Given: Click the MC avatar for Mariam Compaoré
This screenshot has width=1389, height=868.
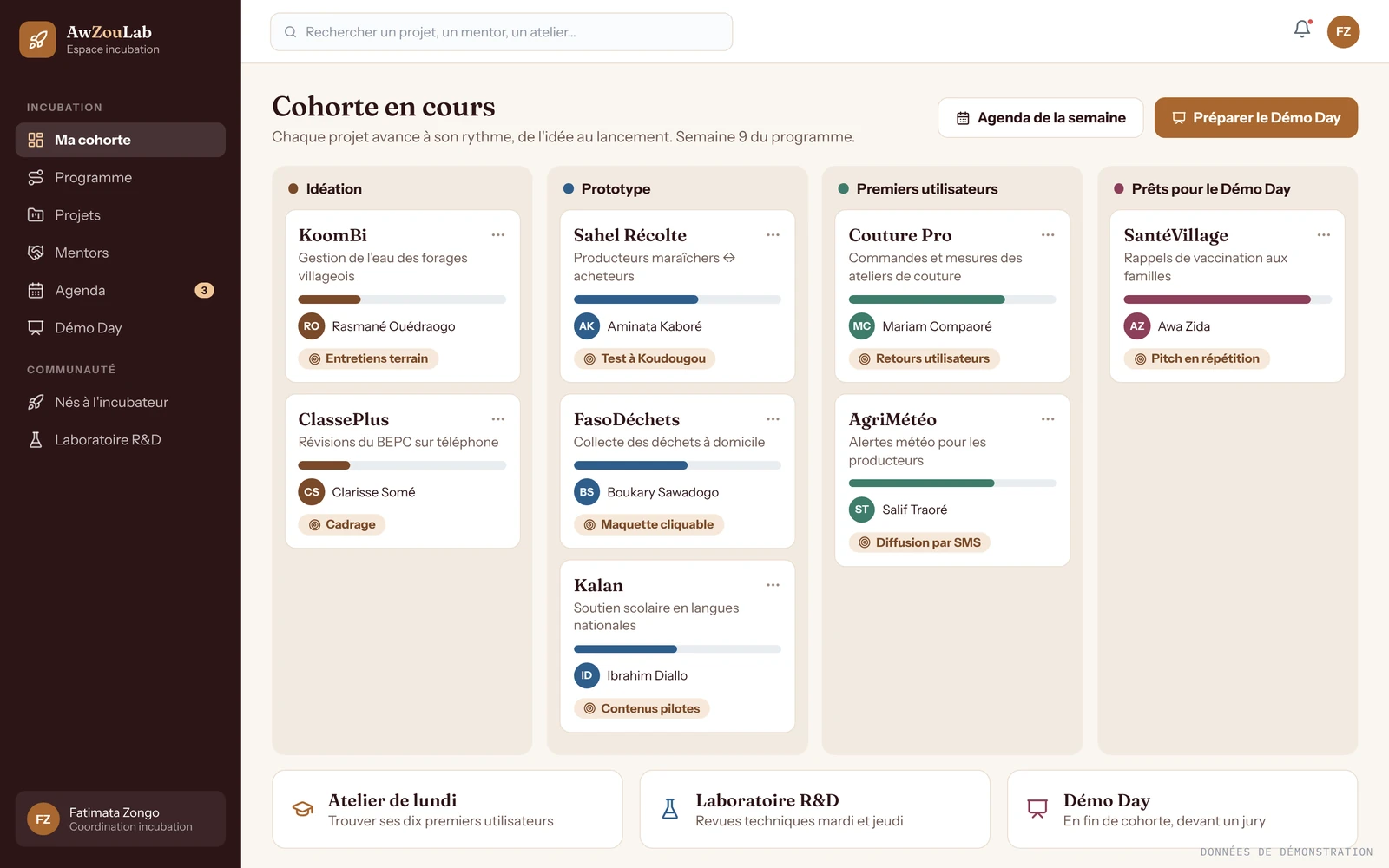Looking at the screenshot, I should pyautogui.click(x=862, y=326).
